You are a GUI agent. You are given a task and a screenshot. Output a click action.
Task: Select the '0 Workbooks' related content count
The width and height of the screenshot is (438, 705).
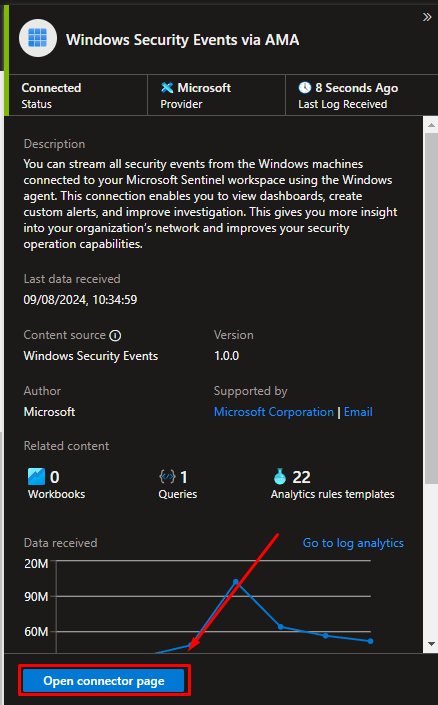coord(56,484)
